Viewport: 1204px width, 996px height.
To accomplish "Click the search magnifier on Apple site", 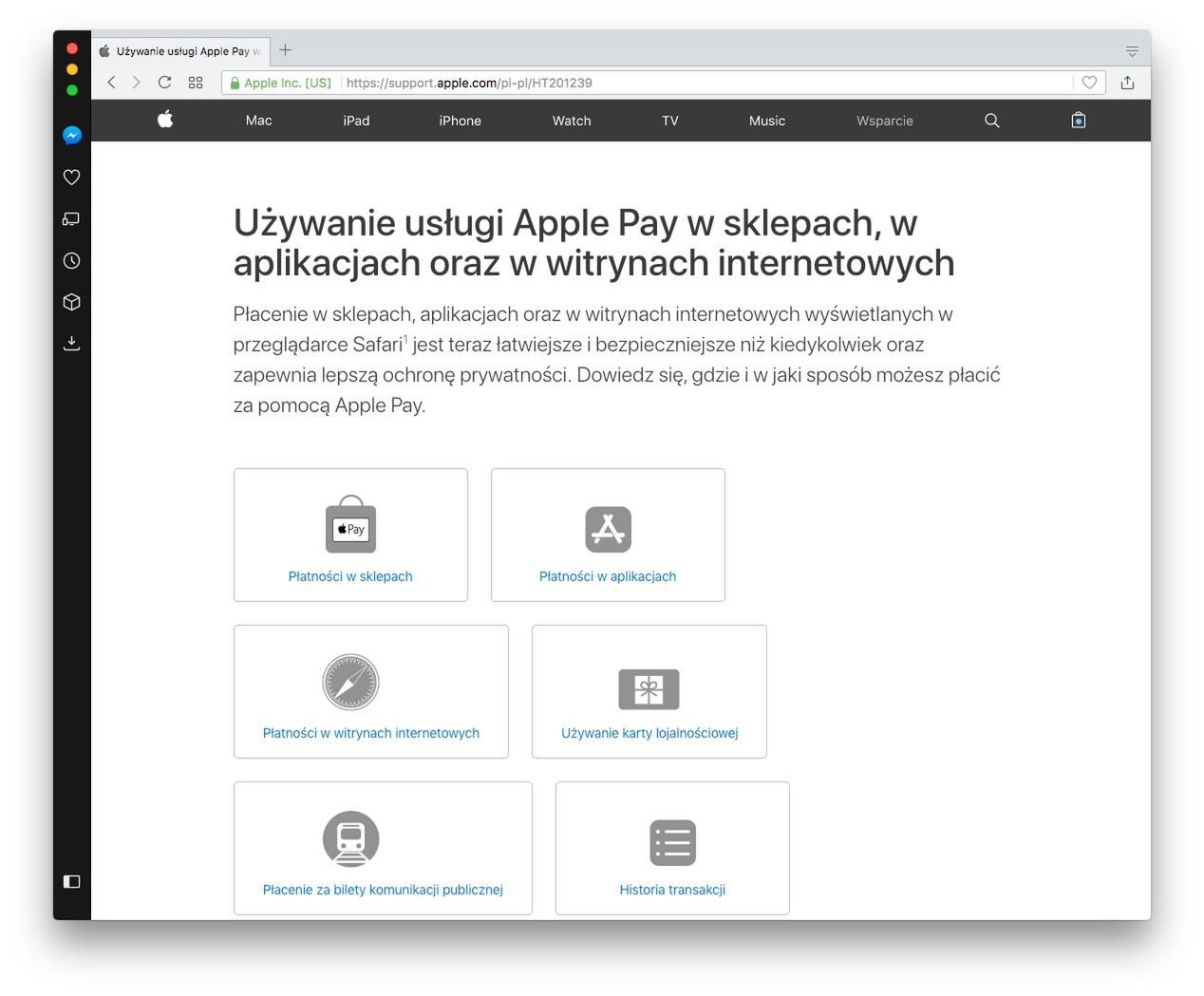I will coord(992,121).
